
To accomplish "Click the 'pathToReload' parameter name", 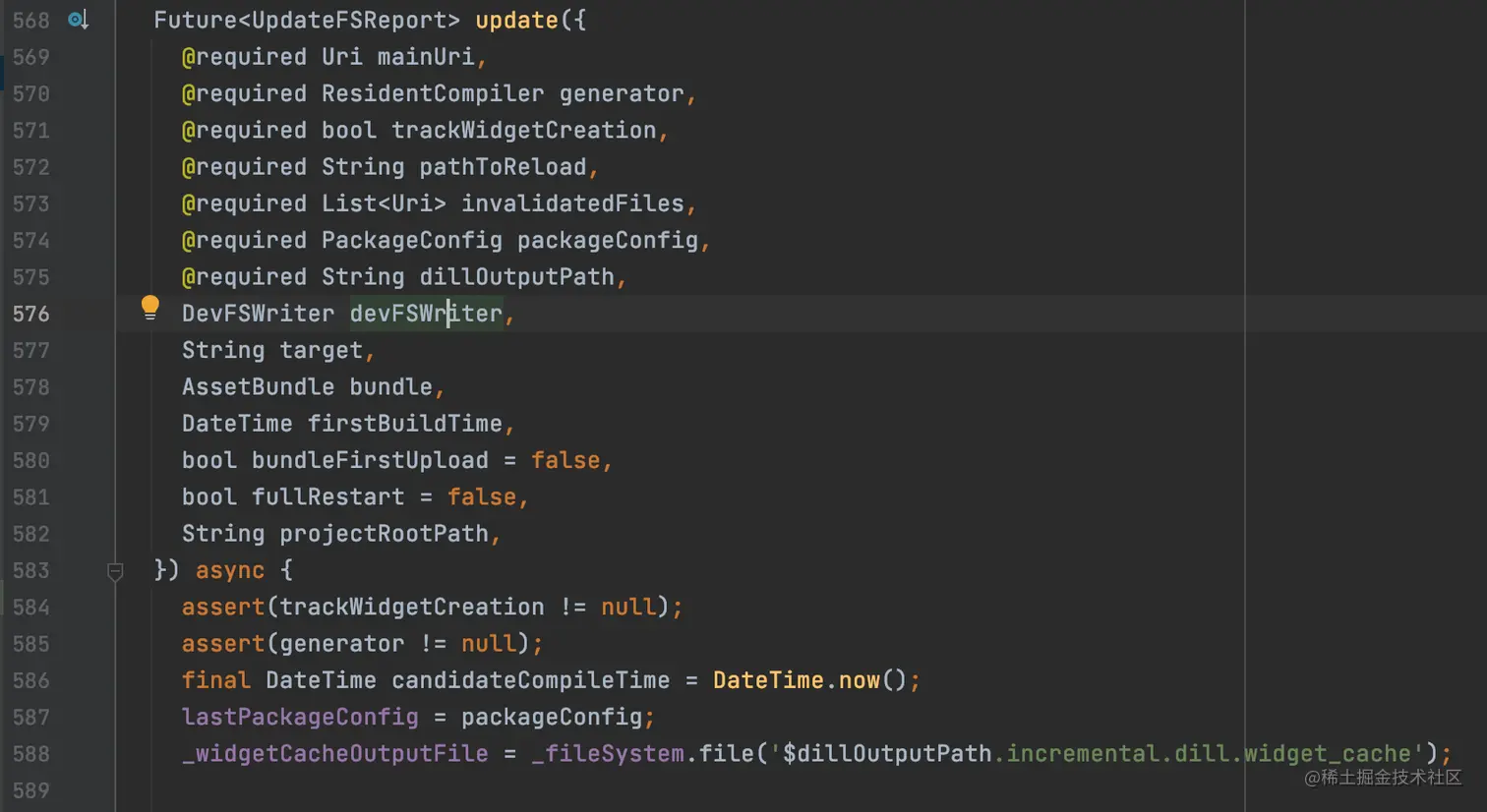I will tap(503, 167).
